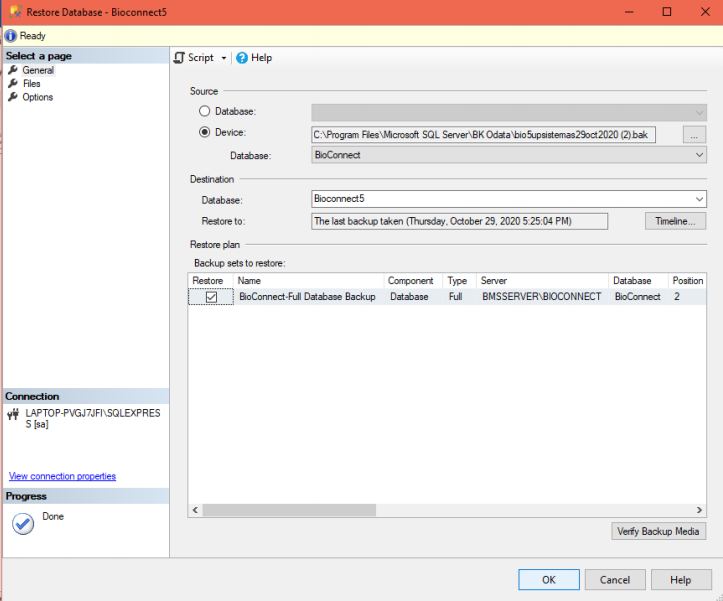Click the Database column header in backup sets
This screenshot has height=601, width=723.
[638, 280]
